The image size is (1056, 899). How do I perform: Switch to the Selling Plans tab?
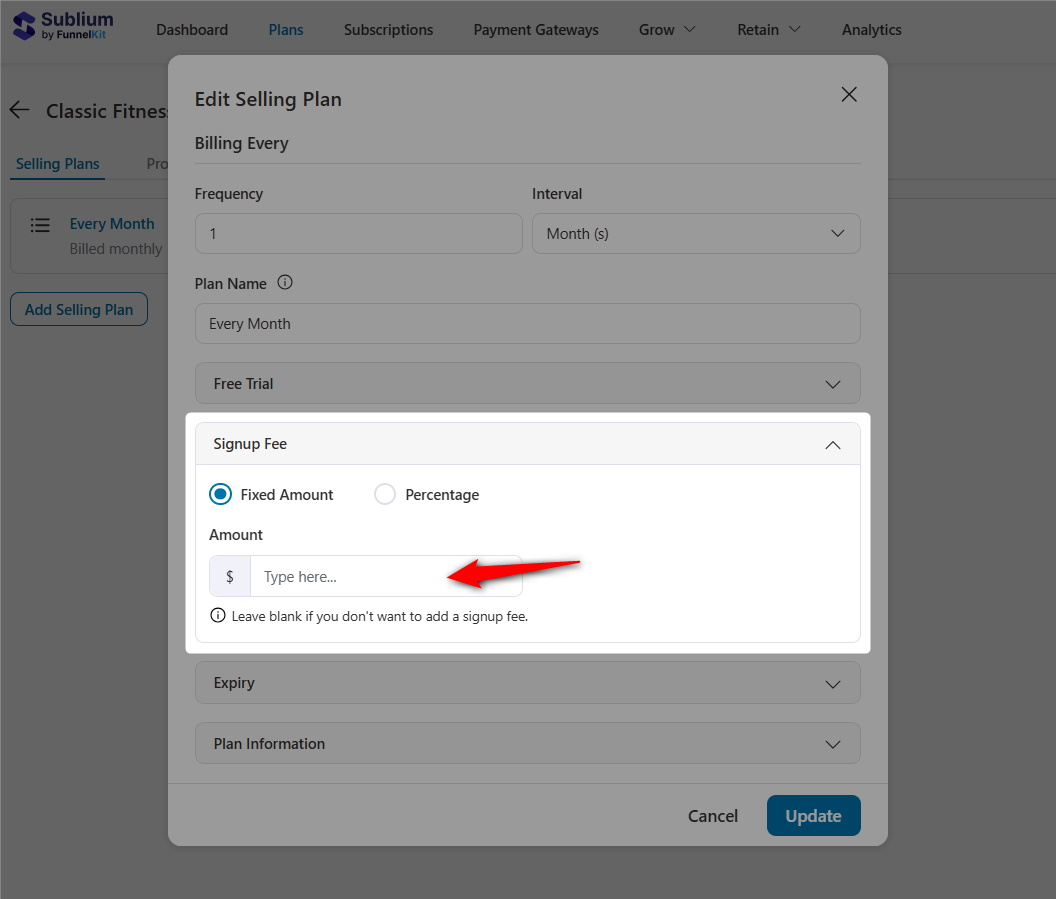[x=57, y=164]
